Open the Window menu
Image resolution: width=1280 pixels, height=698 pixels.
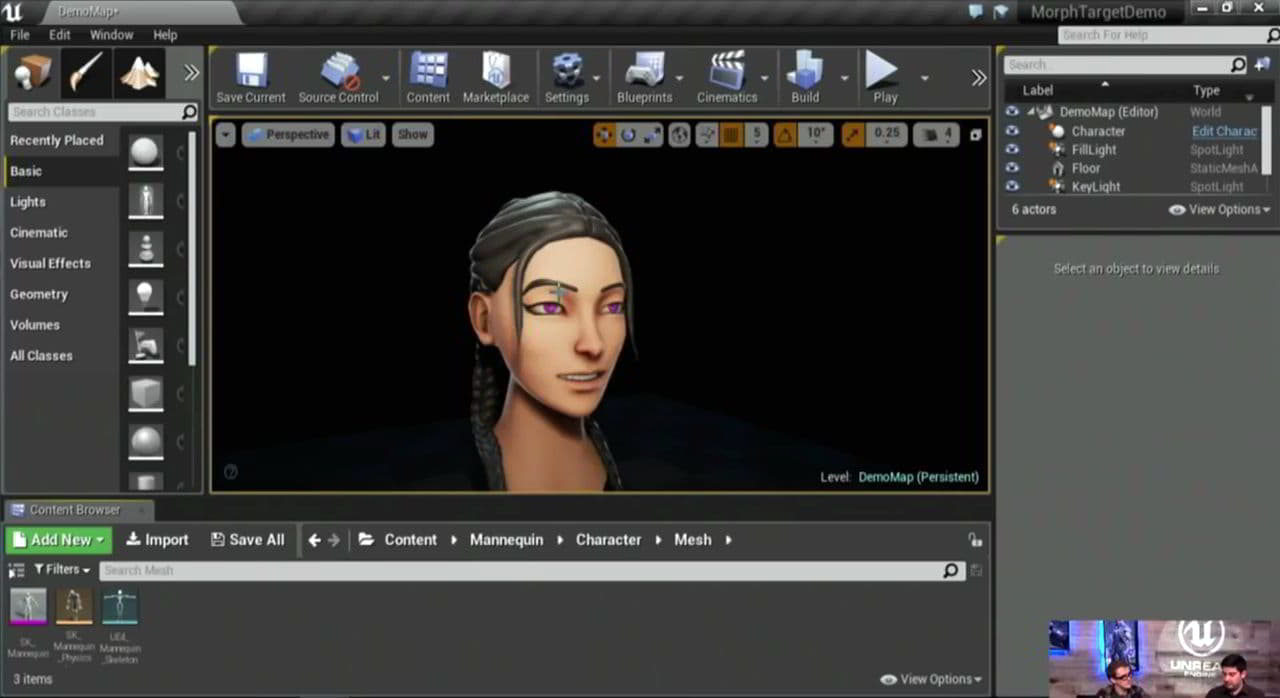(111, 34)
